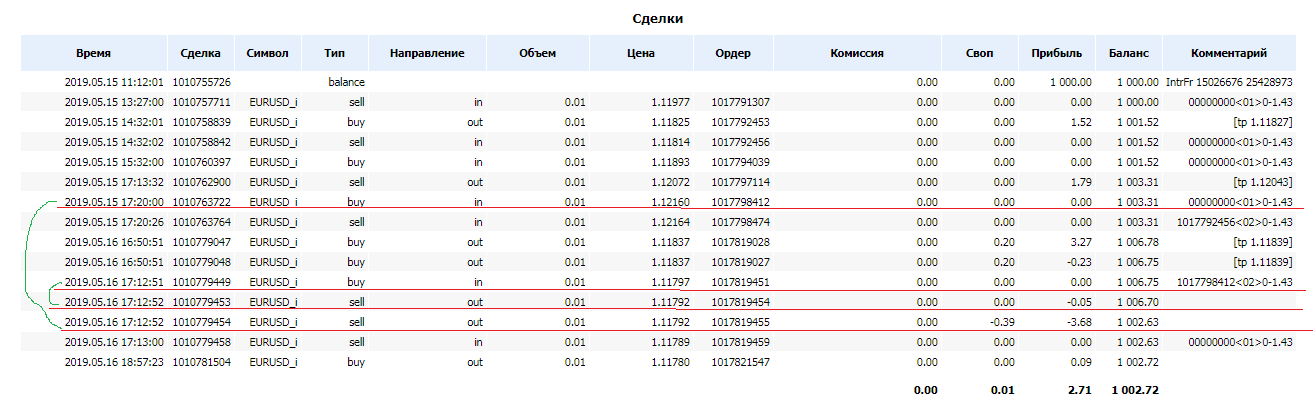
Task: Select deal number 1010779048
Action: click(x=202, y=263)
